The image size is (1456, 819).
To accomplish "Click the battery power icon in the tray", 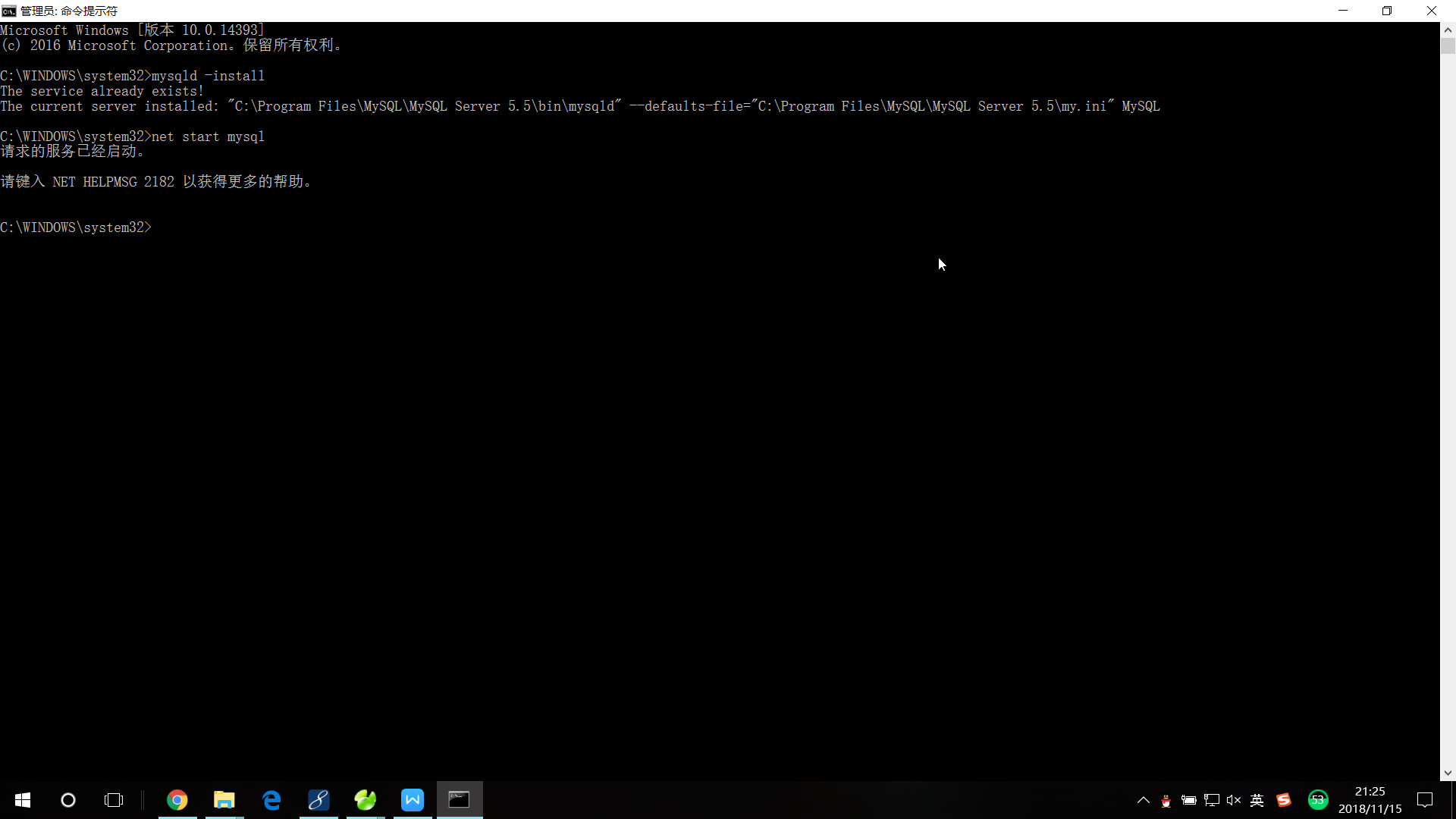I will coord(1189,801).
